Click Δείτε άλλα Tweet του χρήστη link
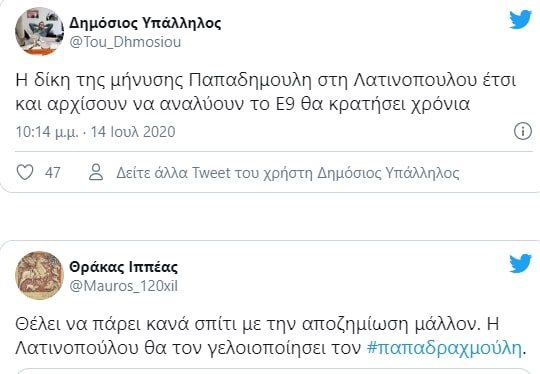The height and width of the screenshot is (374, 540). pos(288,173)
